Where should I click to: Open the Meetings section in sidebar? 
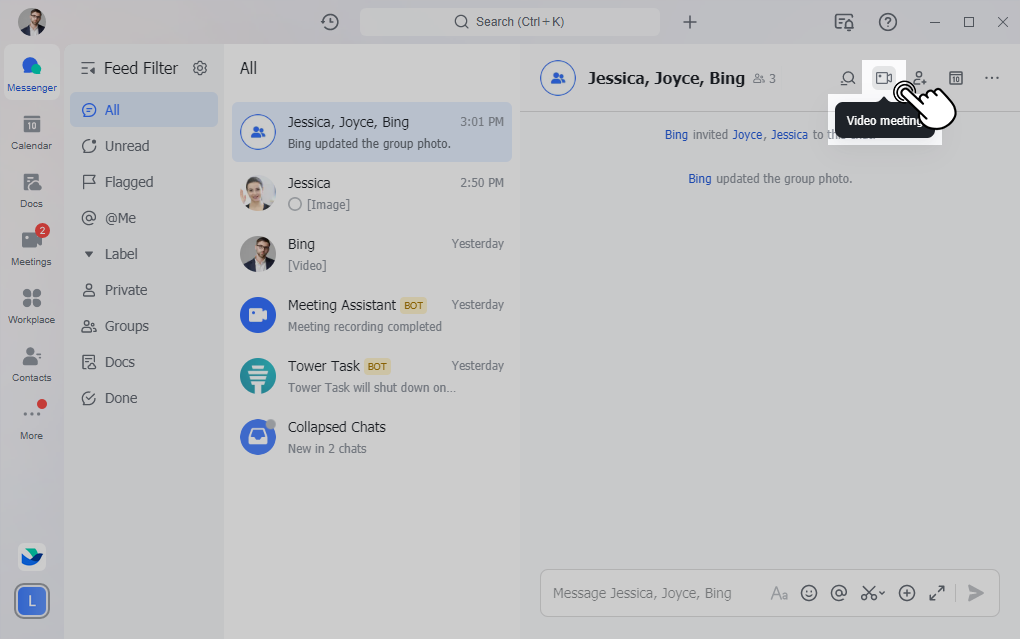[31, 247]
